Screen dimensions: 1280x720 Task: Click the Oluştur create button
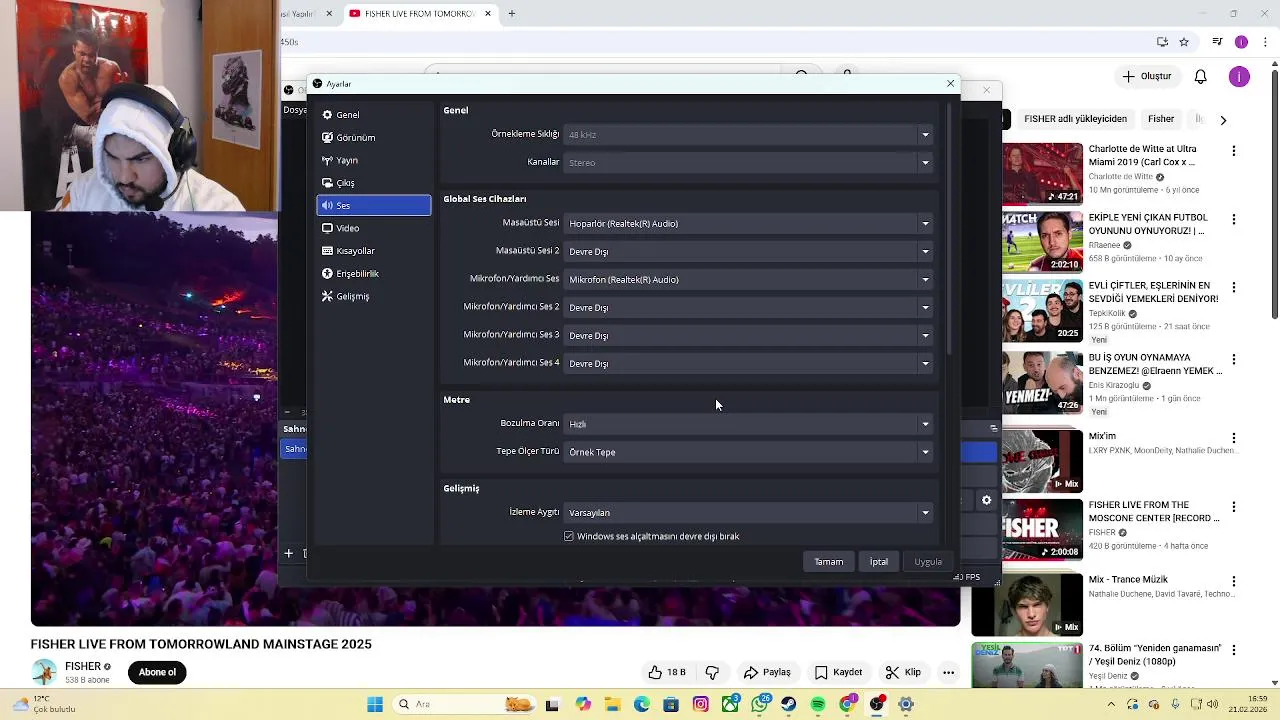pos(1146,76)
